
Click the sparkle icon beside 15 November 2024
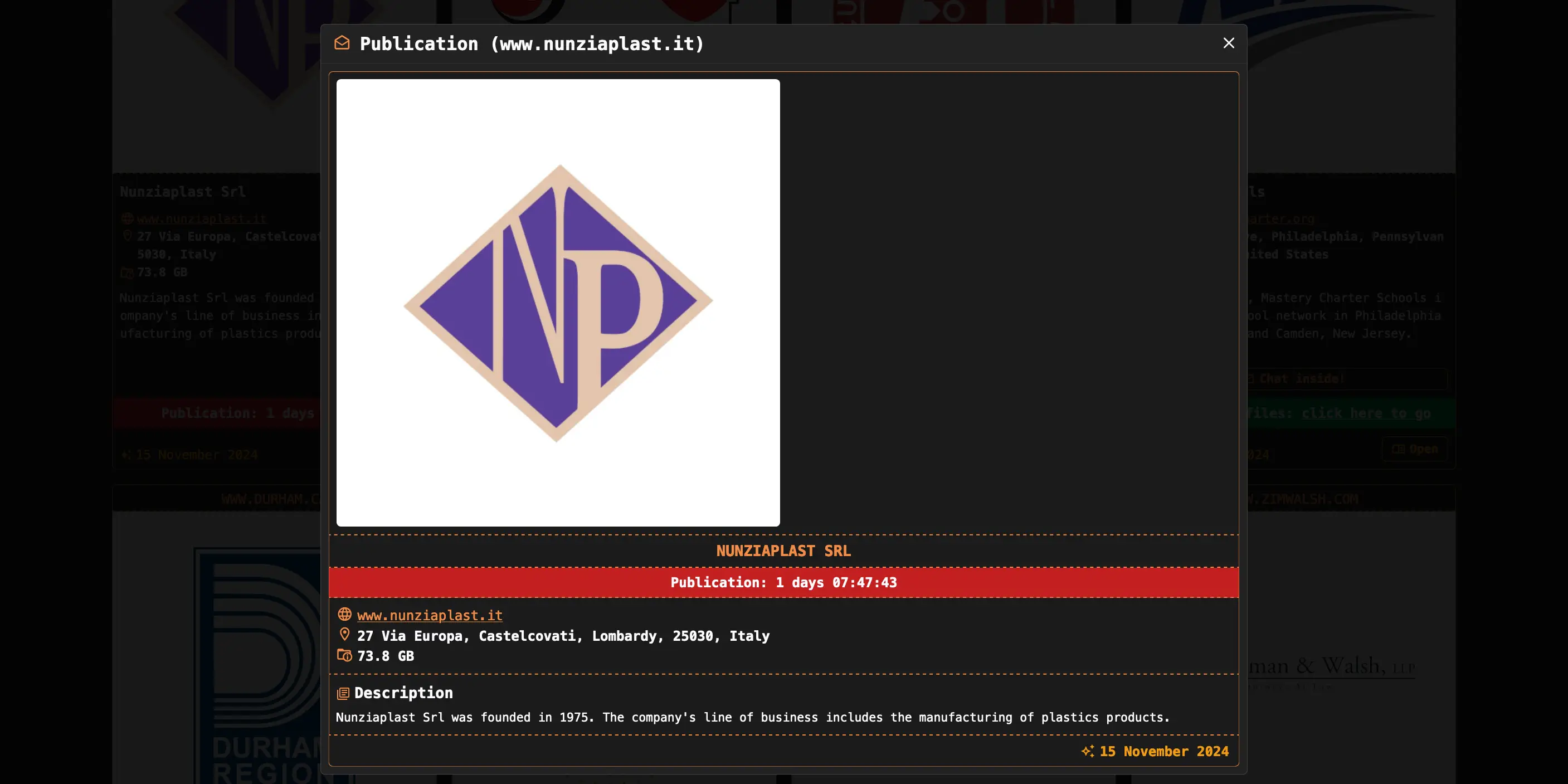[x=1087, y=751]
